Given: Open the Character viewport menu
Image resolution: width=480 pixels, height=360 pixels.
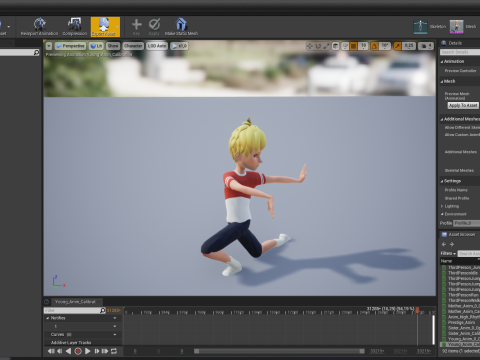Looking at the screenshot, I should [133, 46].
